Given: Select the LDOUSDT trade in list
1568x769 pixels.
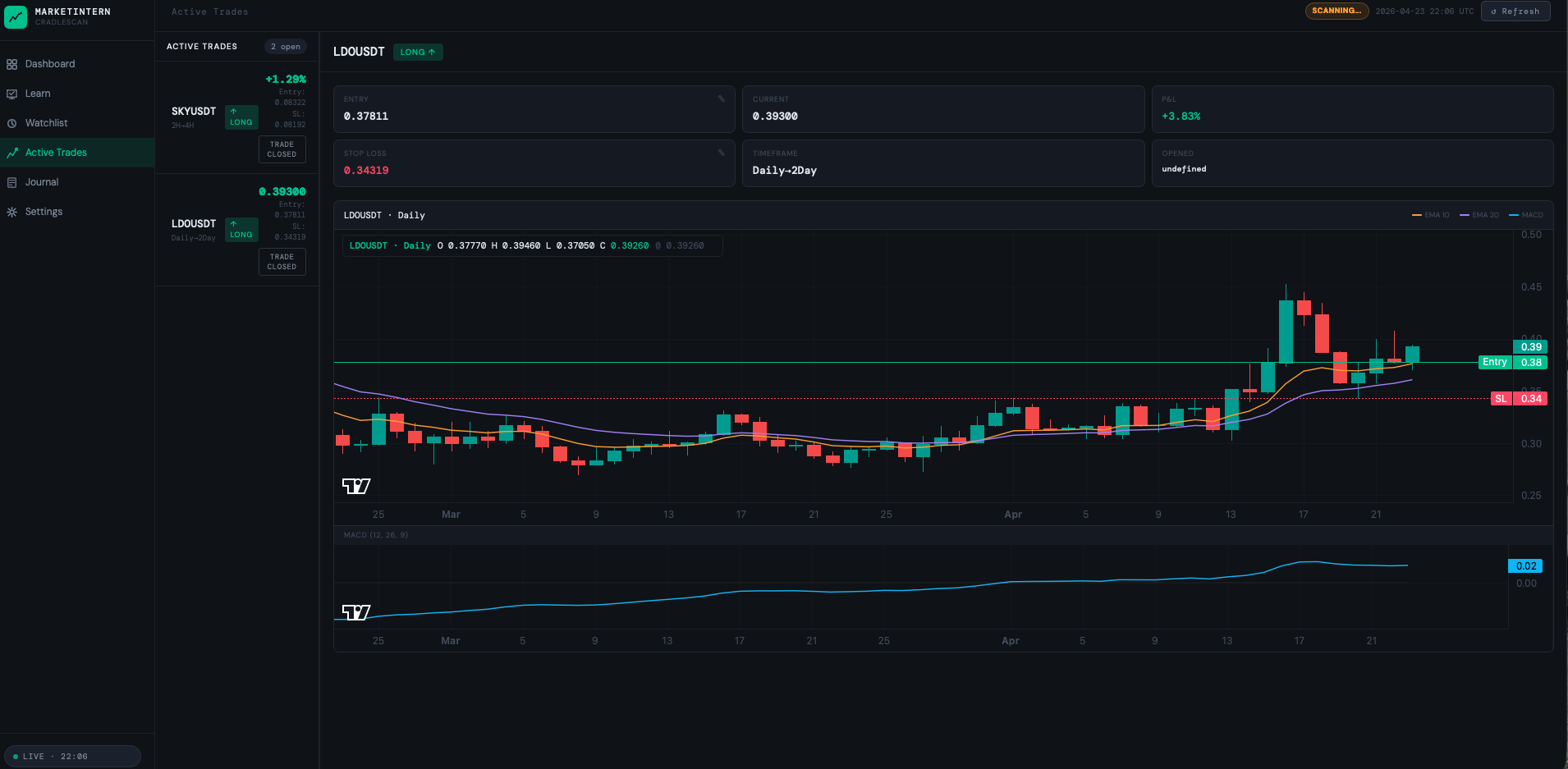Looking at the screenshot, I should tap(236, 230).
